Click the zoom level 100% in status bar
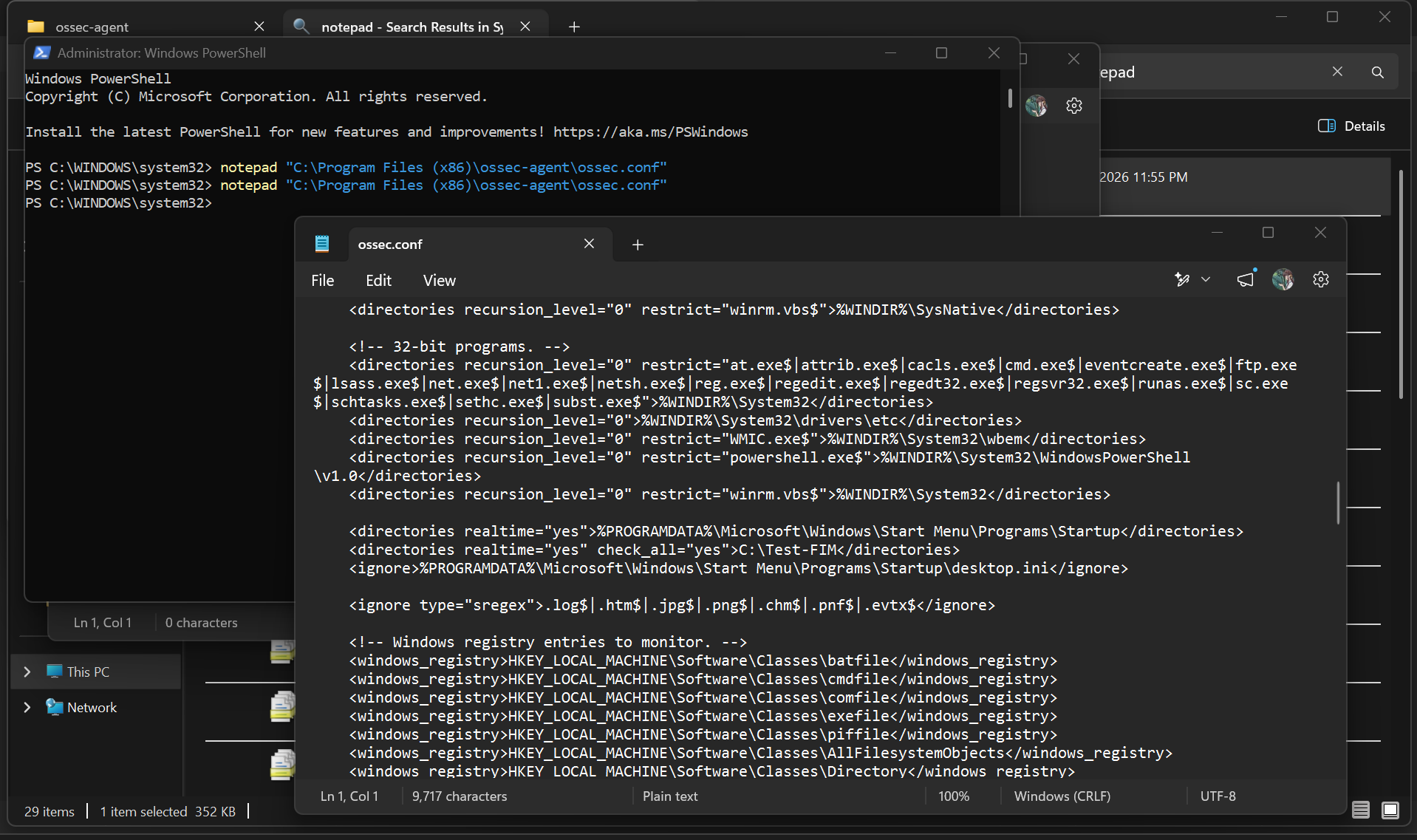Image resolution: width=1417 pixels, height=840 pixels. (953, 796)
